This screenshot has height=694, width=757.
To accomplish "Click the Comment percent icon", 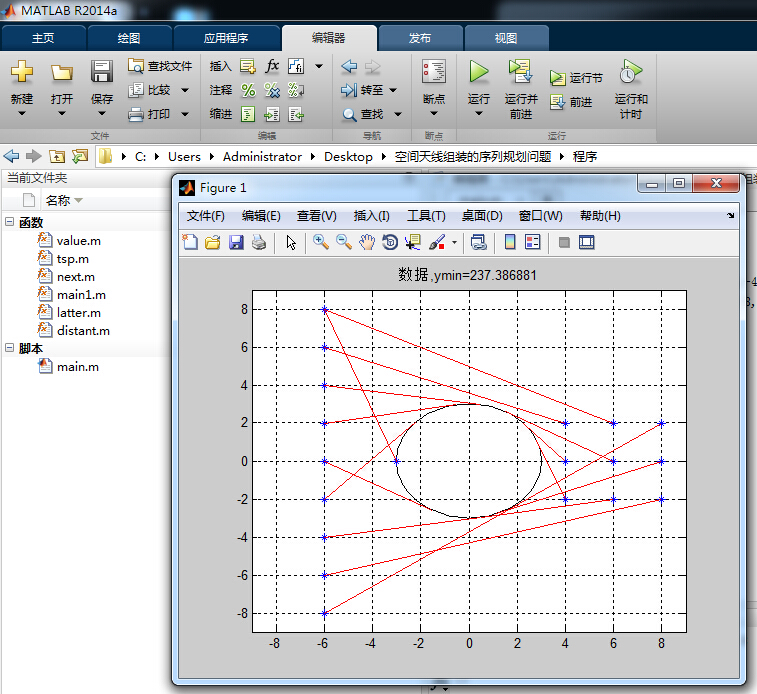I will click(x=248, y=90).
